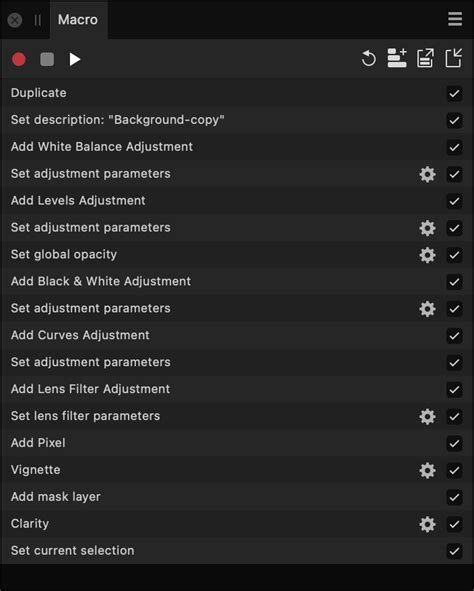This screenshot has height=591, width=474.
Task: Edit Vignette step parameters via gear icon
Action: [x=427, y=470]
